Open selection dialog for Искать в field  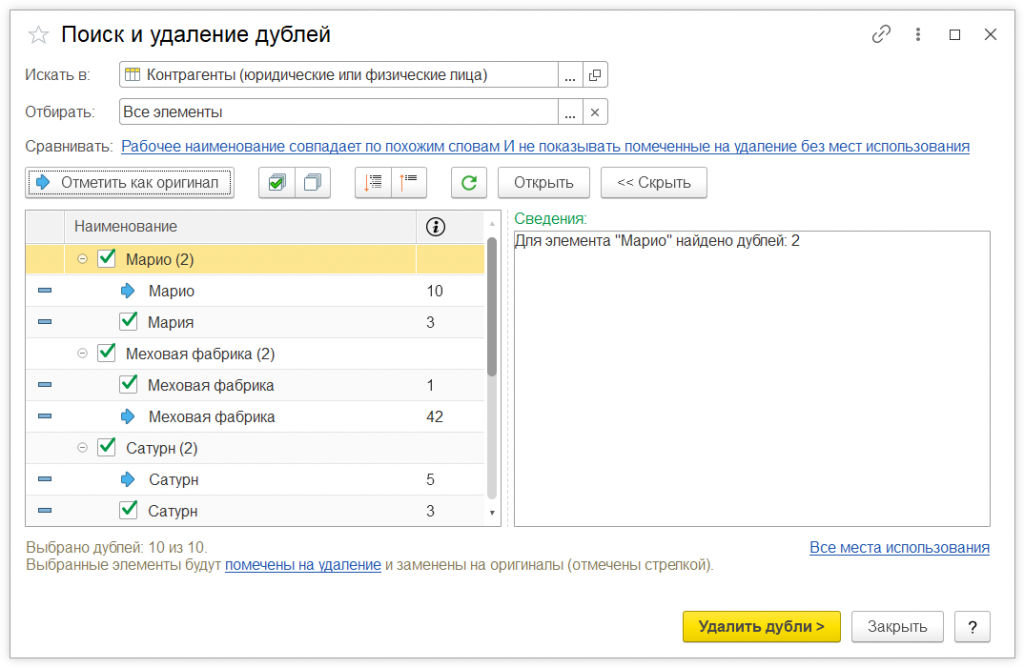[570, 75]
